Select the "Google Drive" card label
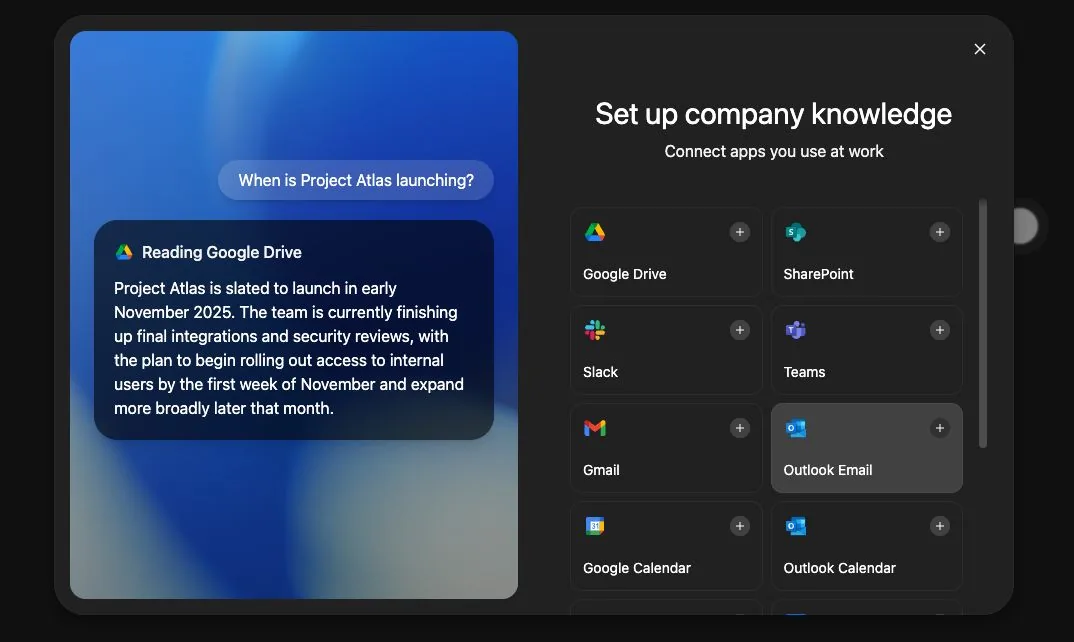 pyautogui.click(x=624, y=274)
